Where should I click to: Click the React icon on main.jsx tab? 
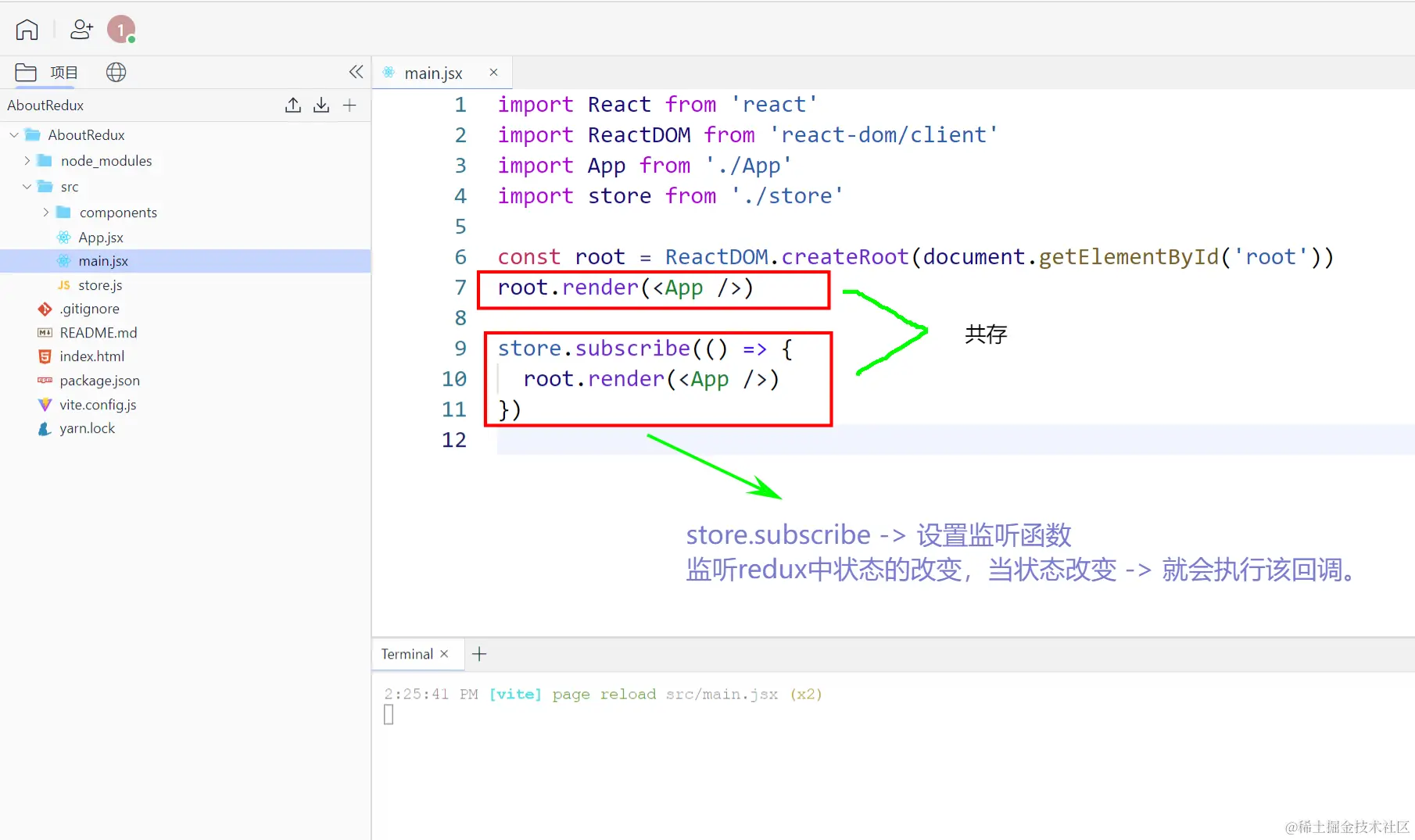[x=389, y=72]
